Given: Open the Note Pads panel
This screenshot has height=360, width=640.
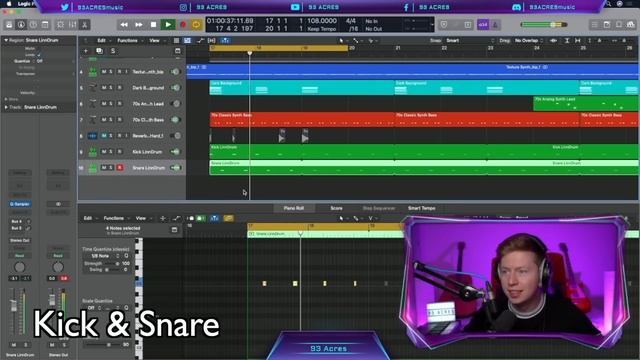Looking at the screenshot, I should (x=607, y=25).
